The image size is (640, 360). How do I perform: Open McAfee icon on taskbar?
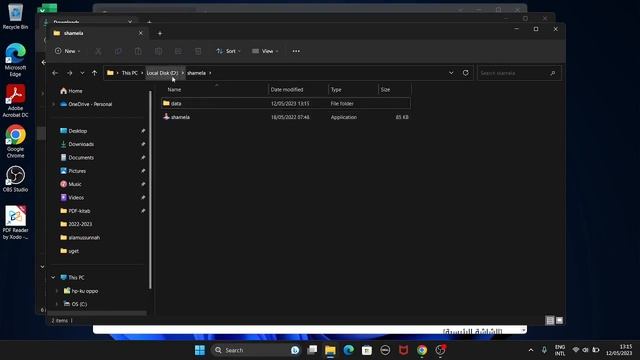point(403,350)
